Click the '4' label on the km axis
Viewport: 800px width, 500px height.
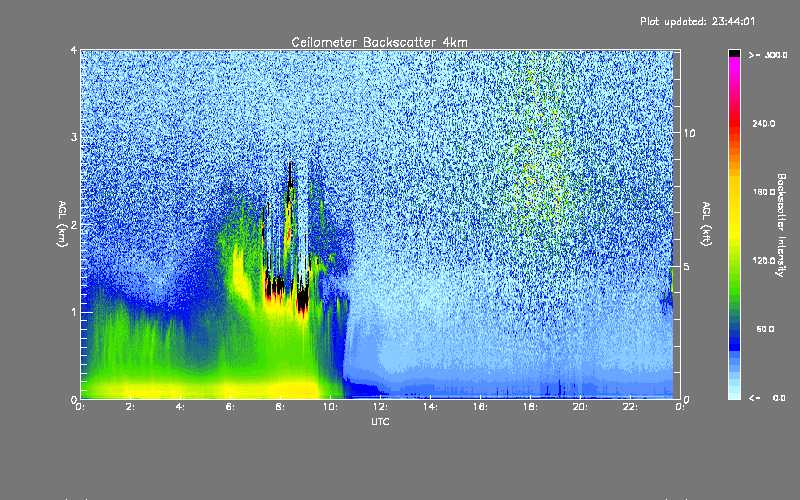[x=74, y=50]
